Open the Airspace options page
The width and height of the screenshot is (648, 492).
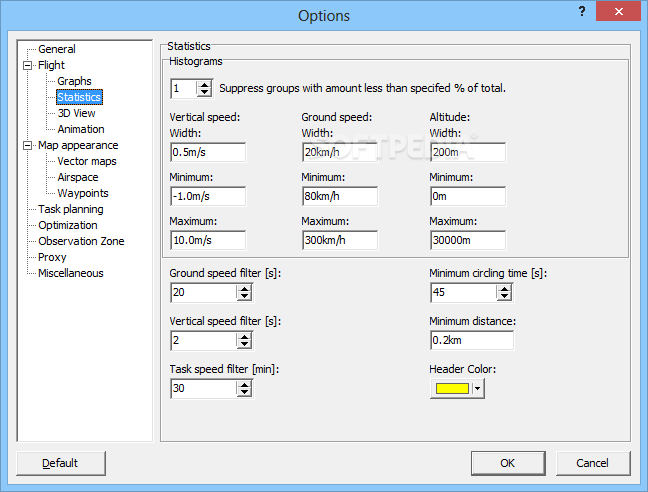click(78, 177)
